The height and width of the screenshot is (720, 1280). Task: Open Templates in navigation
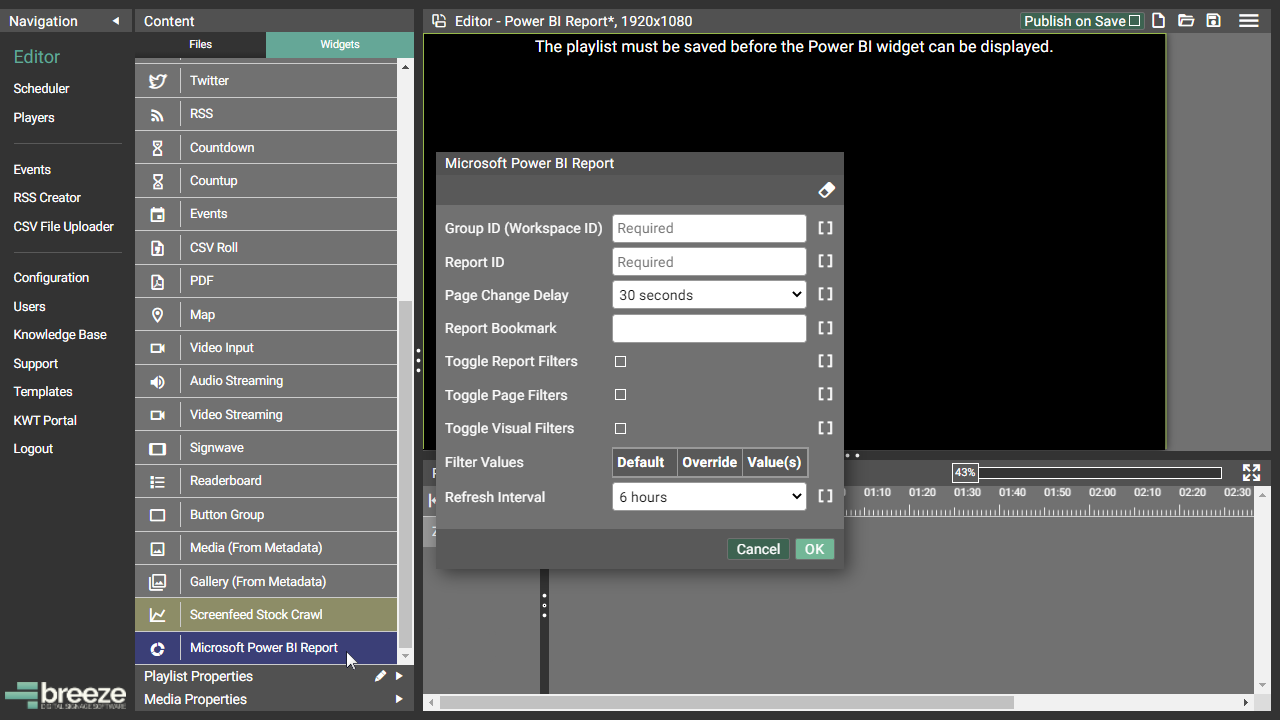[43, 392]
